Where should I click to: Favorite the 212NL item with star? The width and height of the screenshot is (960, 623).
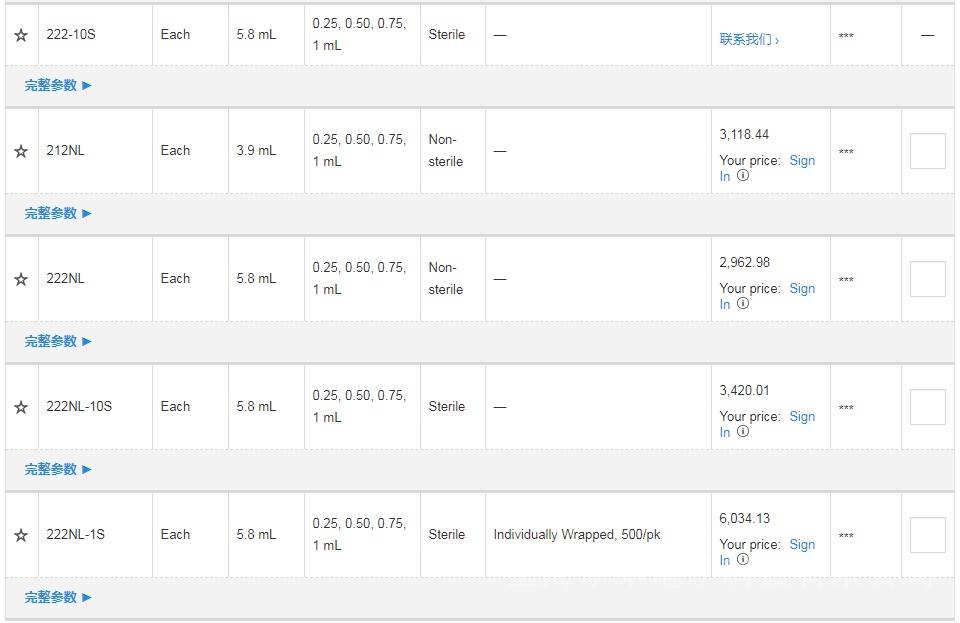(x=21, y=151)
